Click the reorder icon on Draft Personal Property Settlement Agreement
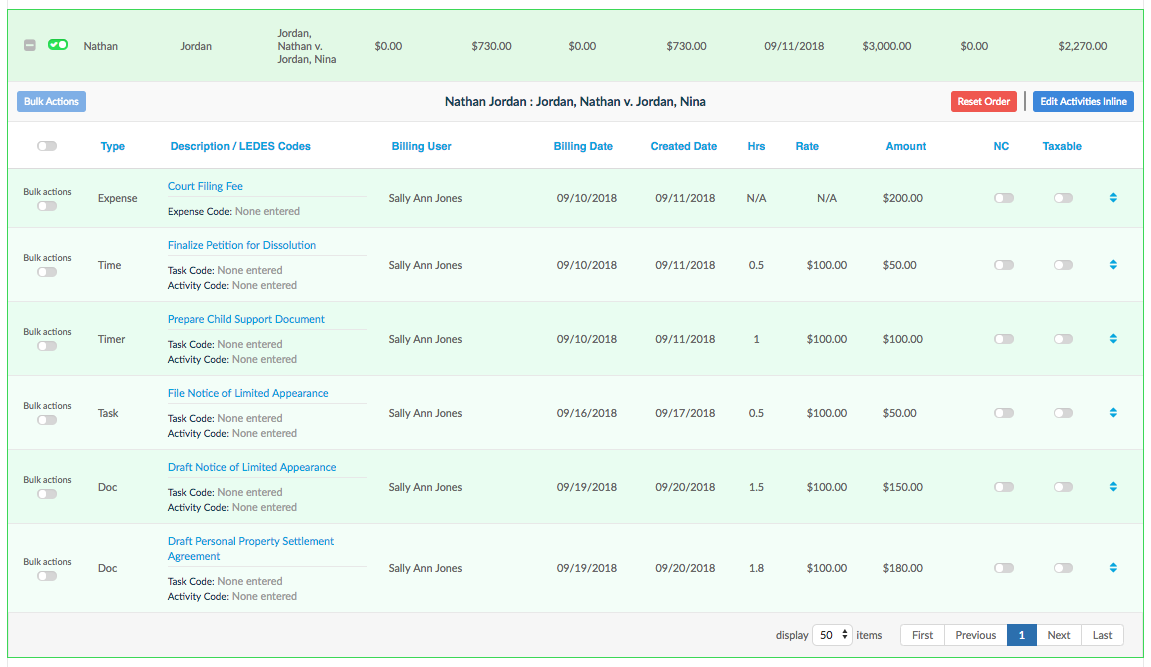The height and width of the screenshot is (667, 1151). [x=1113, y=568]
